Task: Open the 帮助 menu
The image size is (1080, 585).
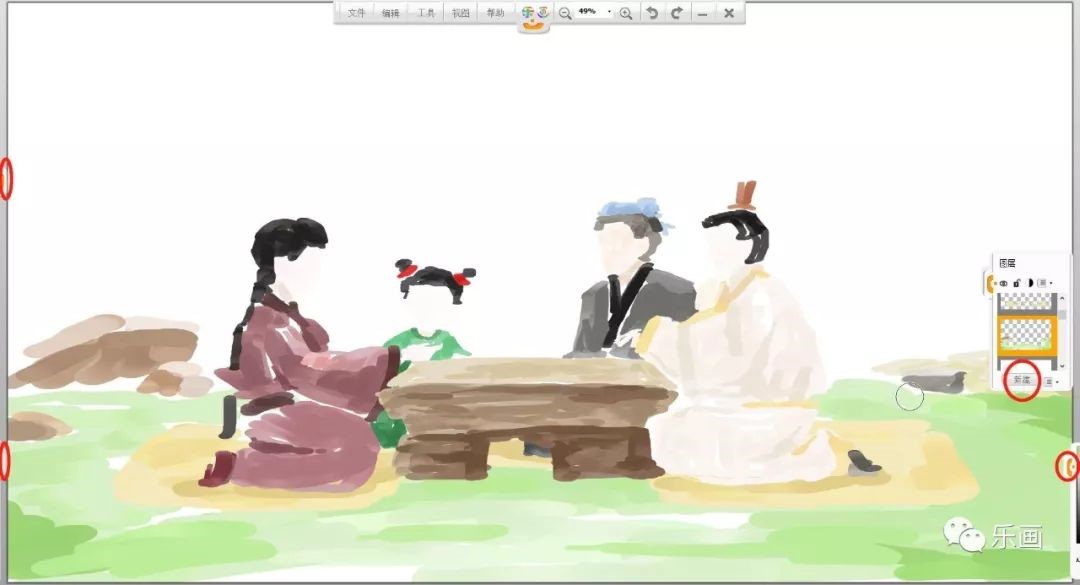Action: pos(495,13)
